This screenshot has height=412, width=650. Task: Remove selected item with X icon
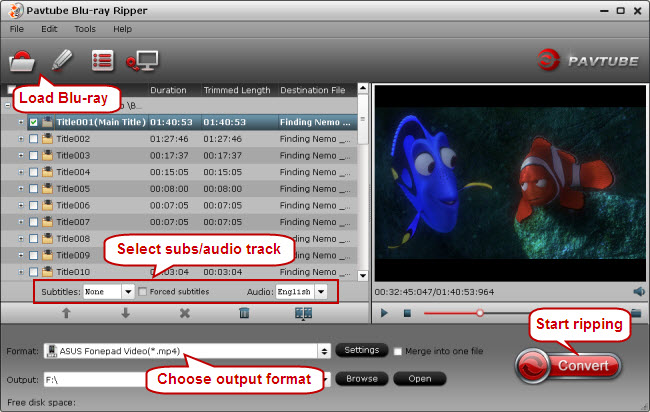point(185,313)
